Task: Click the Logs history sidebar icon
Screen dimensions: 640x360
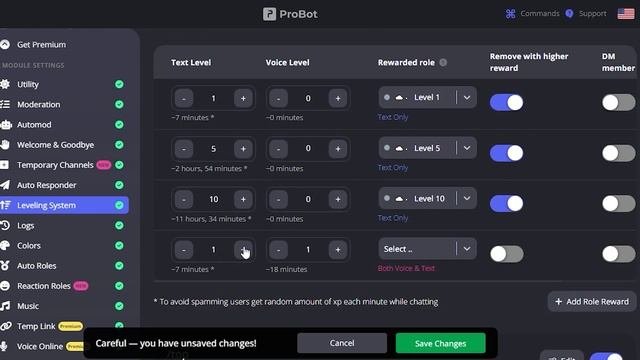Action: (x=5, y=225)
